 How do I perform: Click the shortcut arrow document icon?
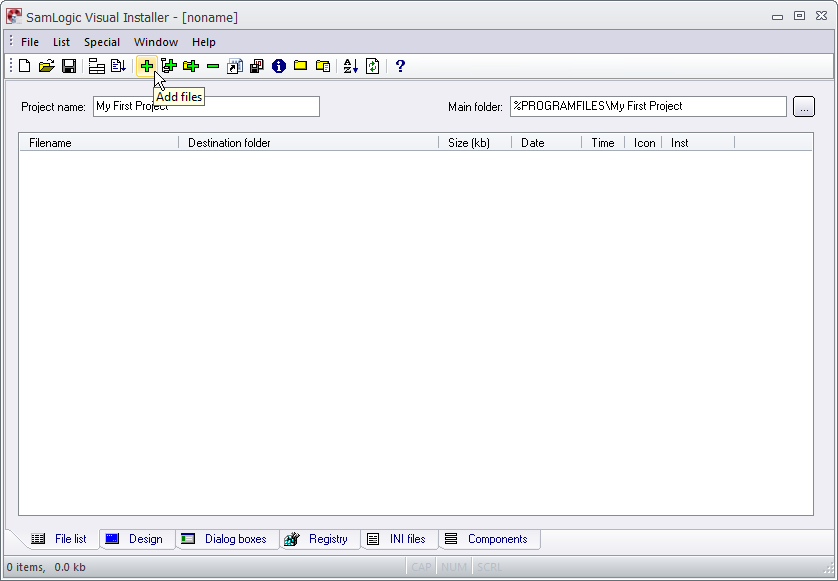(x=235, y=66)
